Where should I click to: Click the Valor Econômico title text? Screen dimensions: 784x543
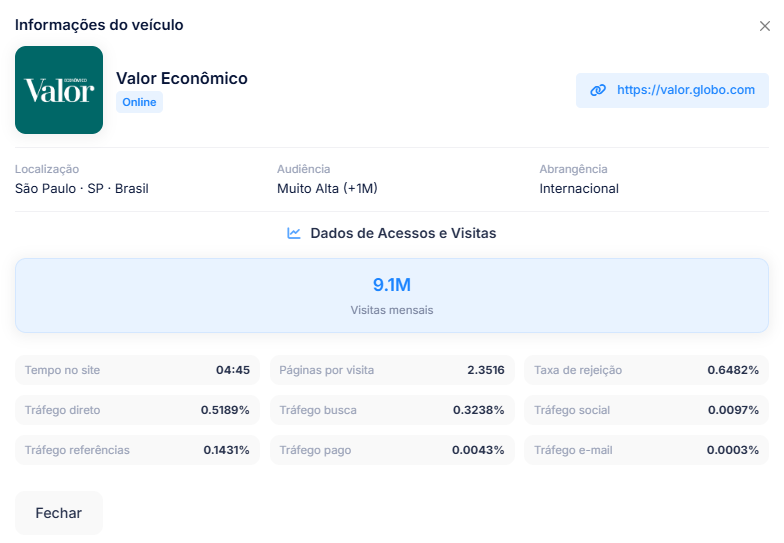click(182, 78)
